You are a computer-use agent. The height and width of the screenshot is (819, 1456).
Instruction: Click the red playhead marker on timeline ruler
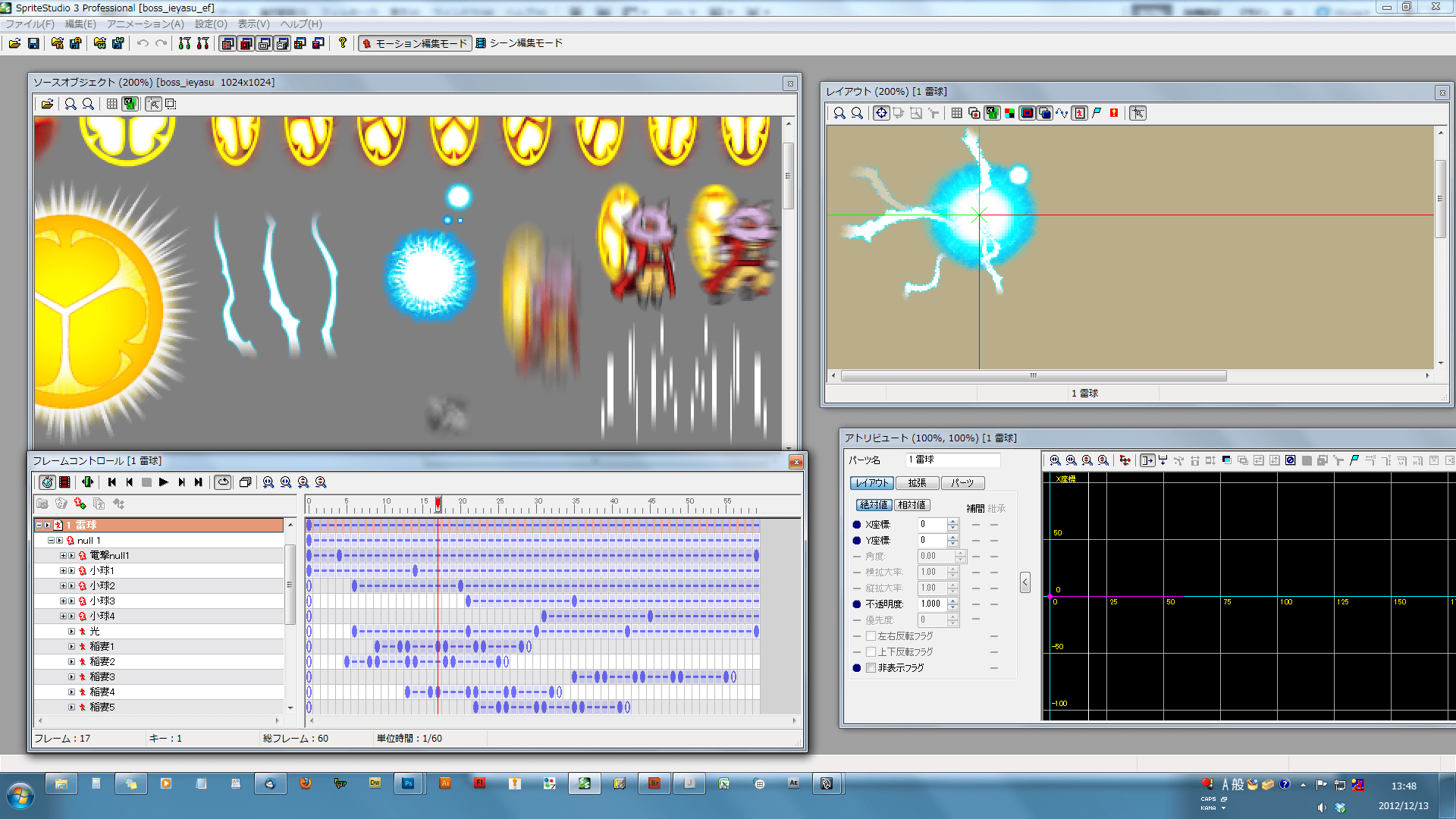pos(438,504)
